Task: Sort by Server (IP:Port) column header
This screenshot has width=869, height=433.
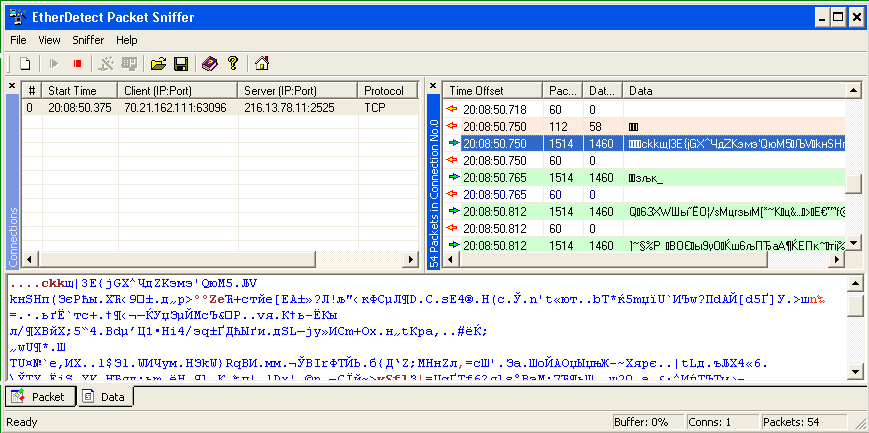Action: [x=298, y=90]
